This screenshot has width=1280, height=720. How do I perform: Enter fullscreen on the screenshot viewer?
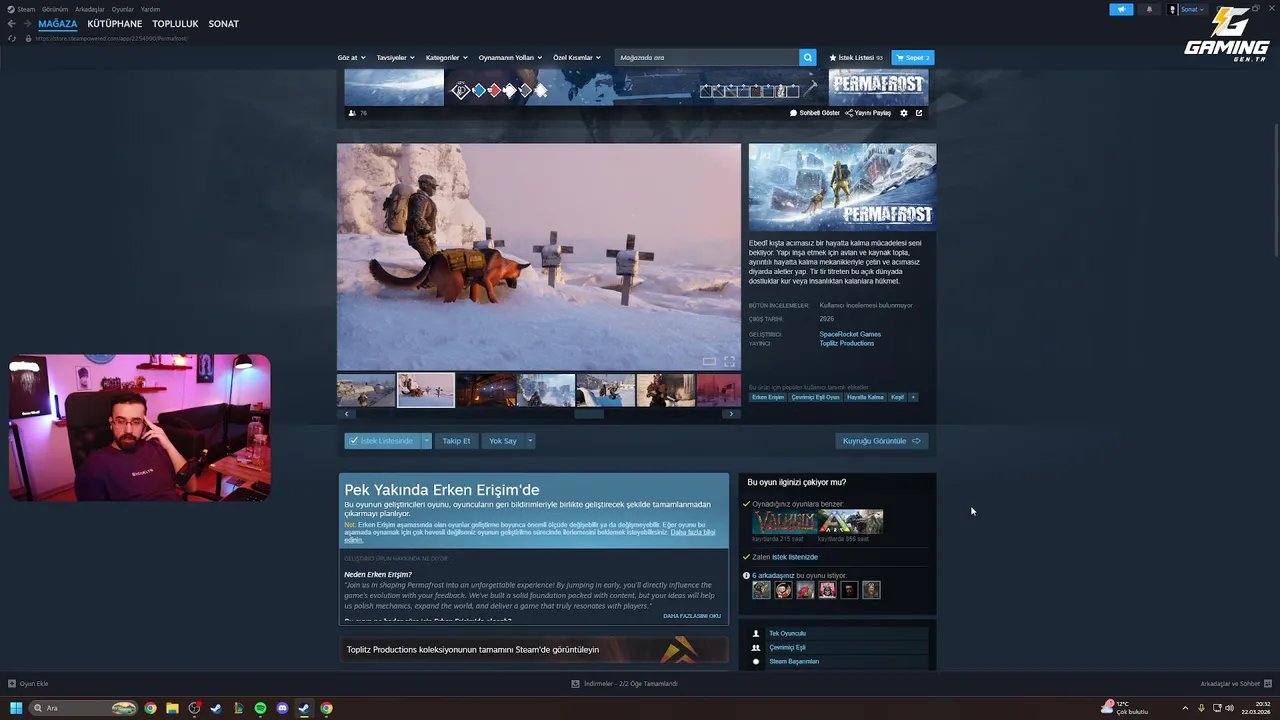729,361
